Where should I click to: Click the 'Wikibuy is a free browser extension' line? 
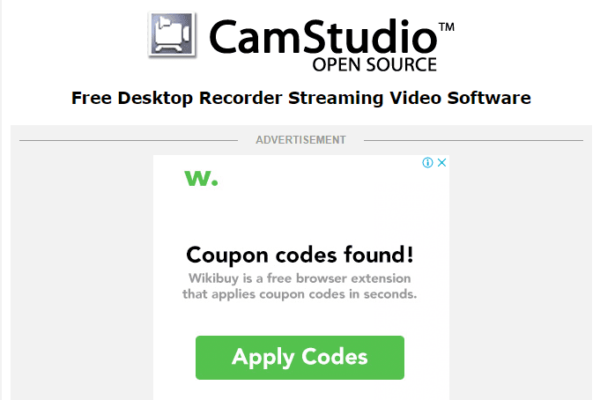pos(300,278)
